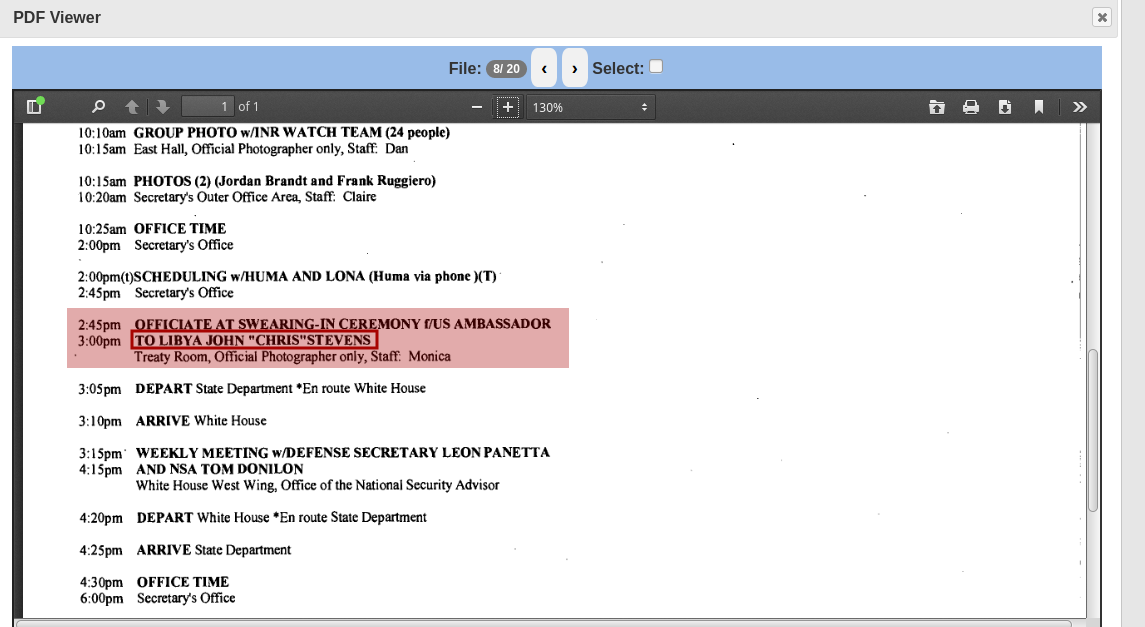This screenshot has height=627, width=1145.
Task: Tick the Select checkbox
Action: coord(656,66)
